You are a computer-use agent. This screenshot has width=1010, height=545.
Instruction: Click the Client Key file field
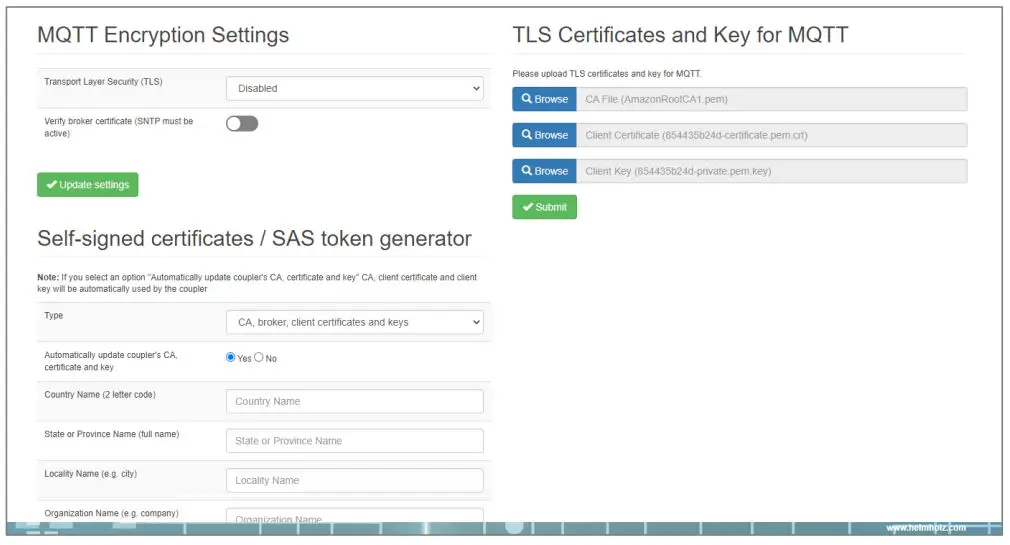tap(771, 171)
